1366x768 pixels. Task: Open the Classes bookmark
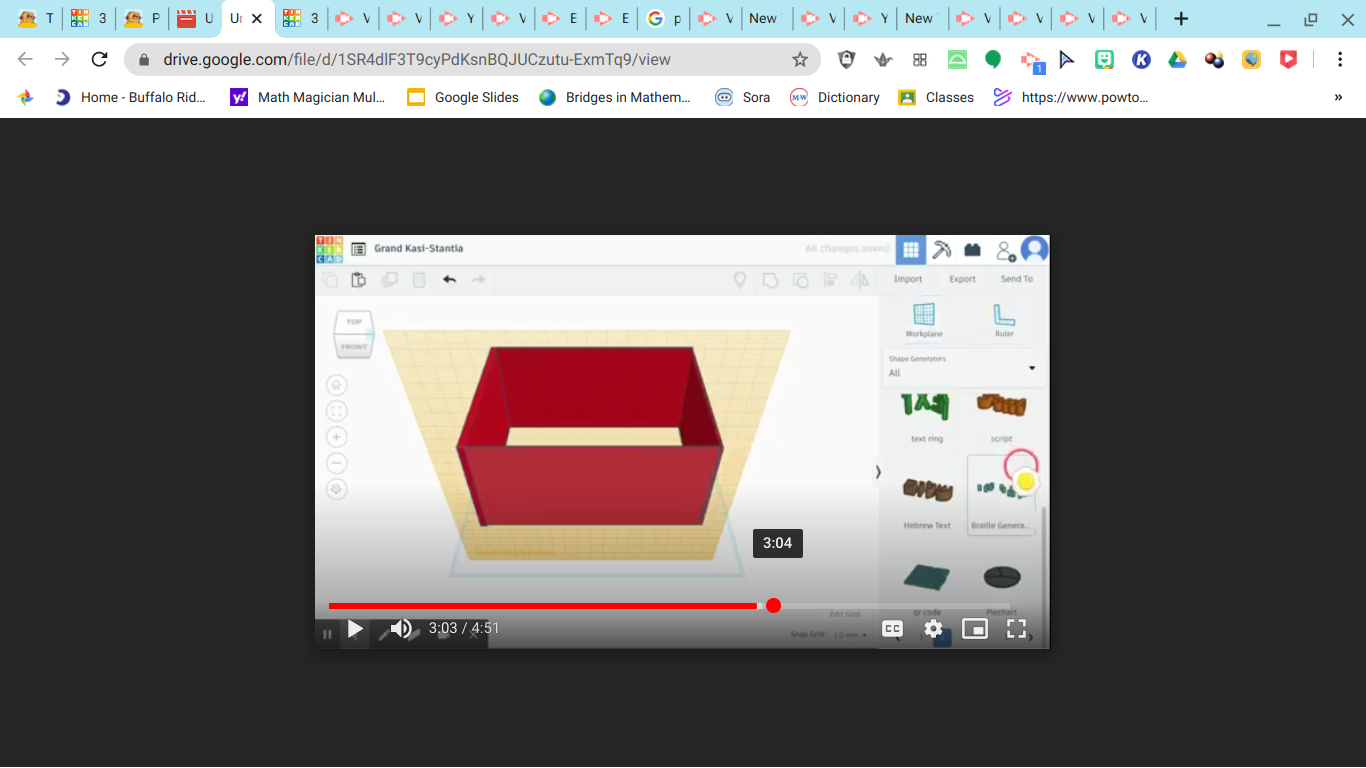click(936, 97)
